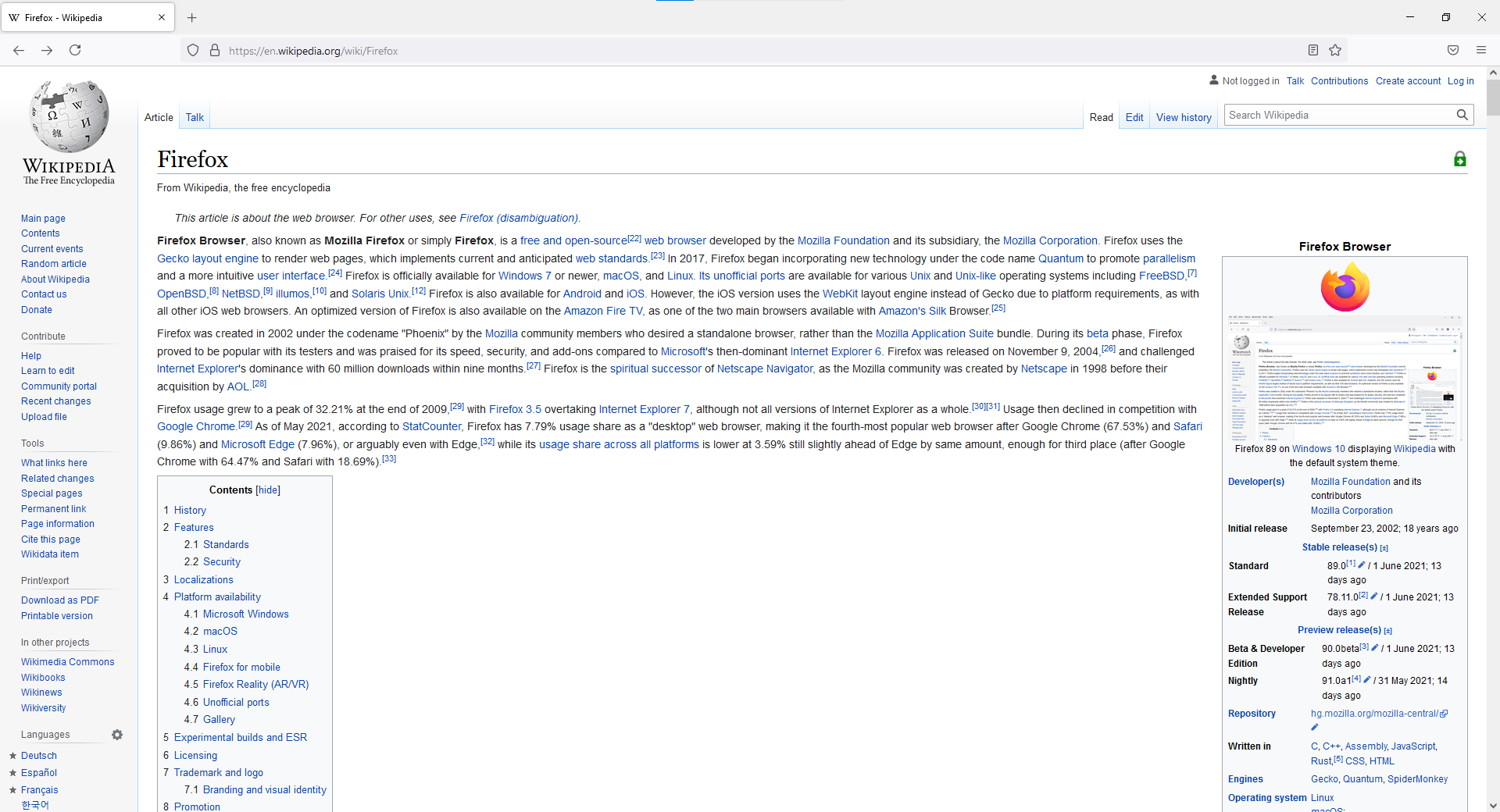Open SpiderMonkey engine link

click(1418, 779)
